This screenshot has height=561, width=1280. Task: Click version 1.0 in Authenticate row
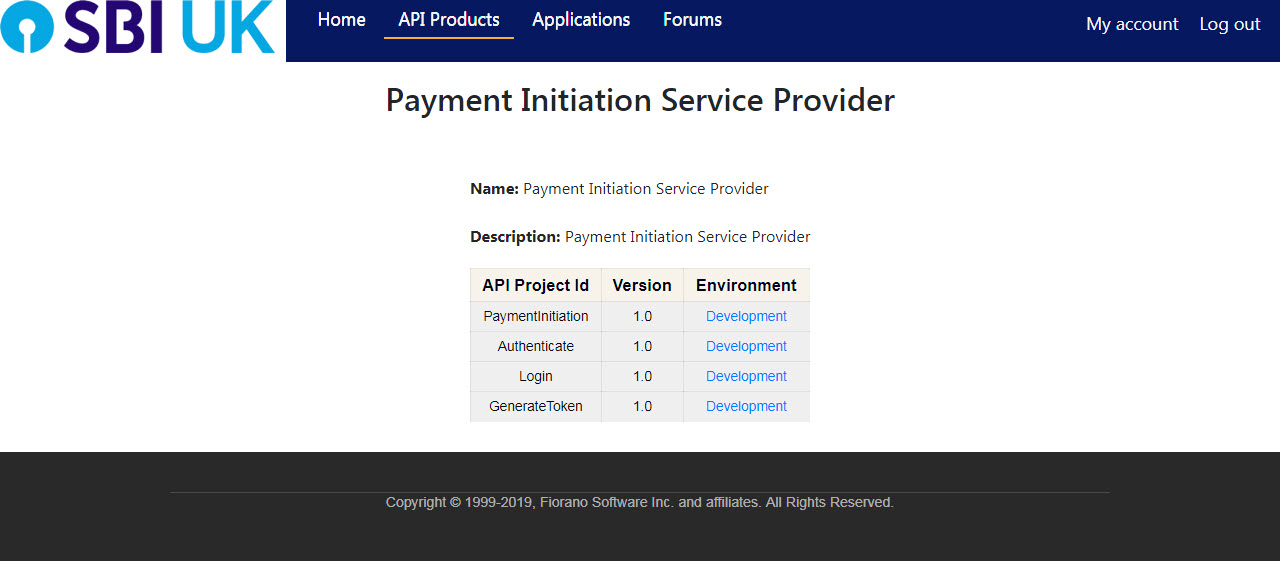642,346
